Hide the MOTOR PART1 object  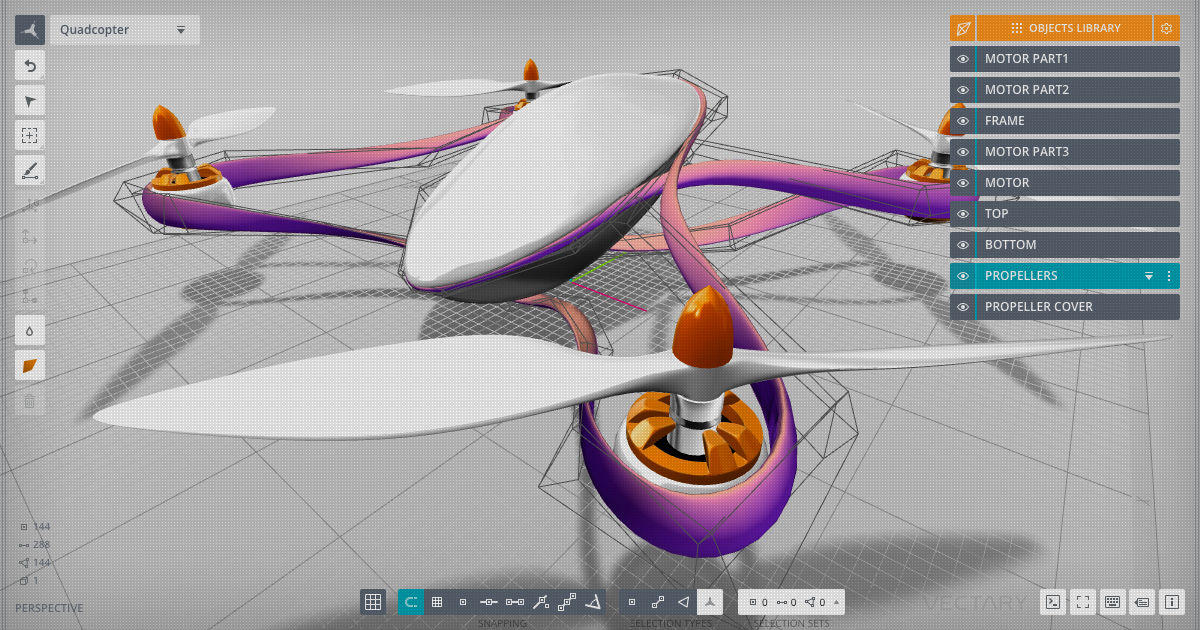click(x=963, y=59)
